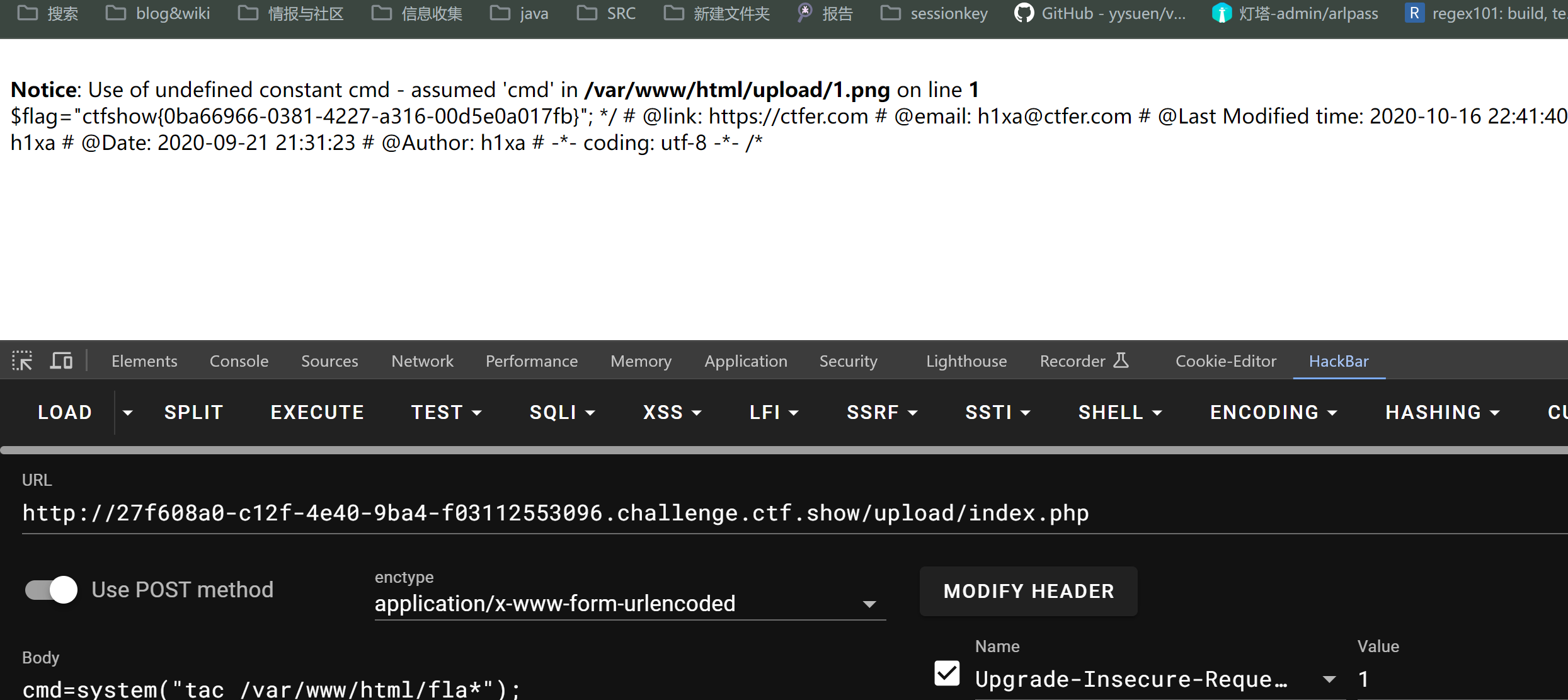
Task: Open the sessionkey bookmark folder
Action: [x=934, y=13]
